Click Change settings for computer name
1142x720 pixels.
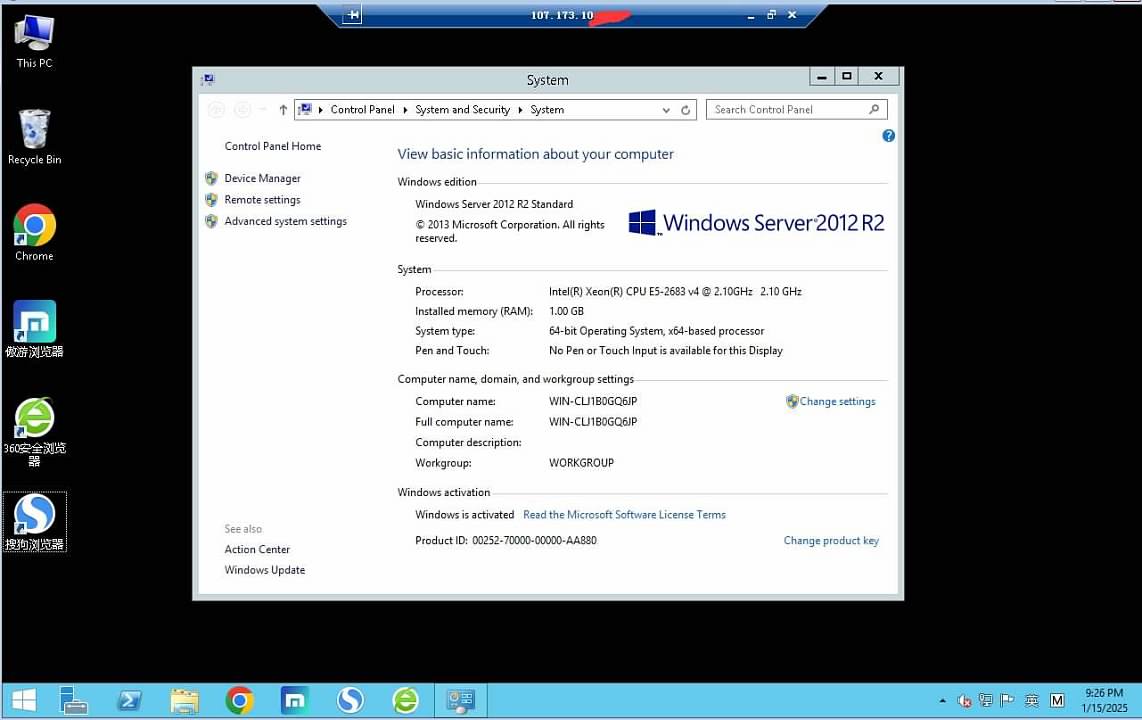pyautogui.click(x=838, y=401)
